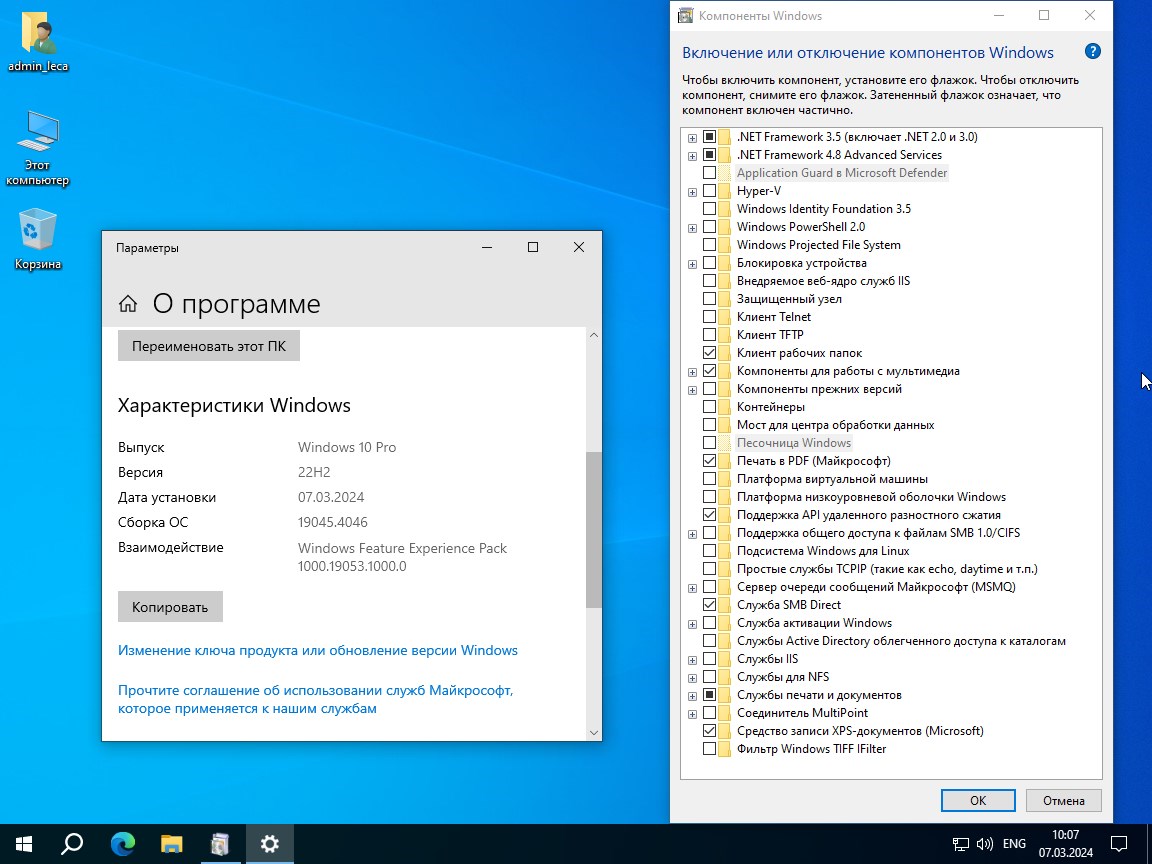Viewport: 1152px width, 864px height.
Task: Expand the Соединитель MultiPoint node
Action: [x=691, y=712]
